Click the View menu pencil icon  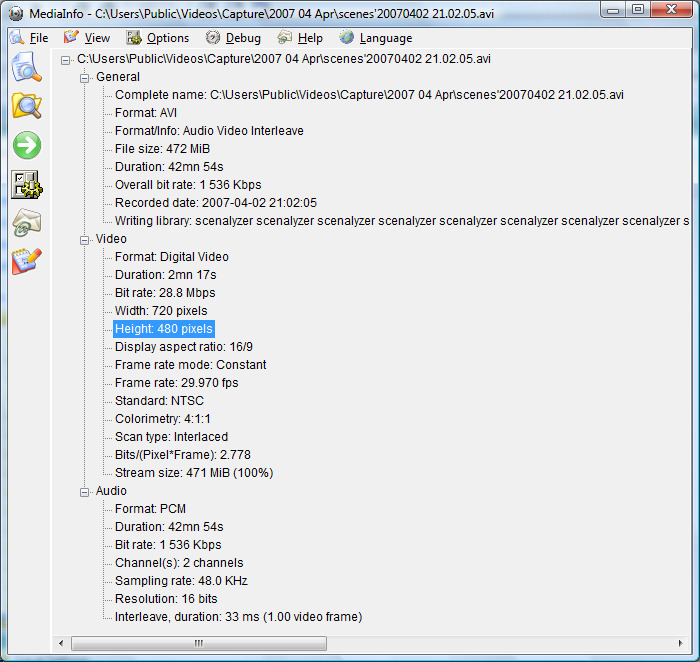tap(71, 37)
